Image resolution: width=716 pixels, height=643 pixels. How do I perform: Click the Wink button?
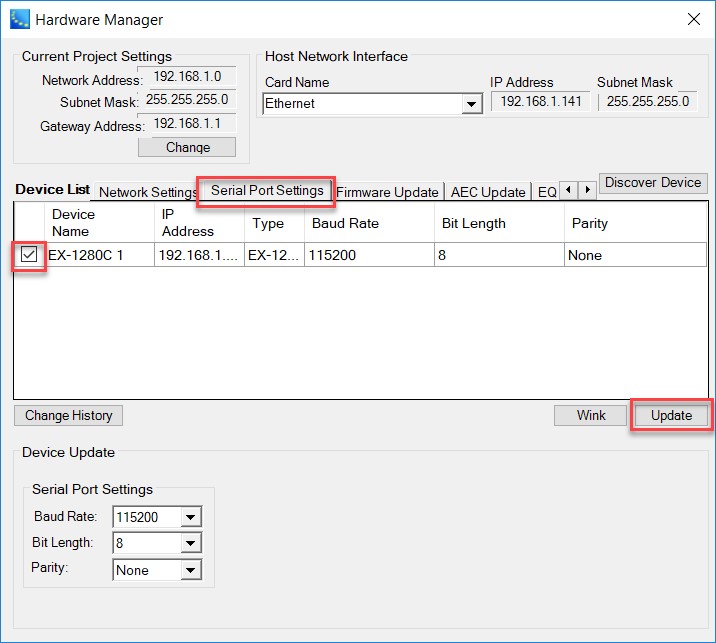590,416
